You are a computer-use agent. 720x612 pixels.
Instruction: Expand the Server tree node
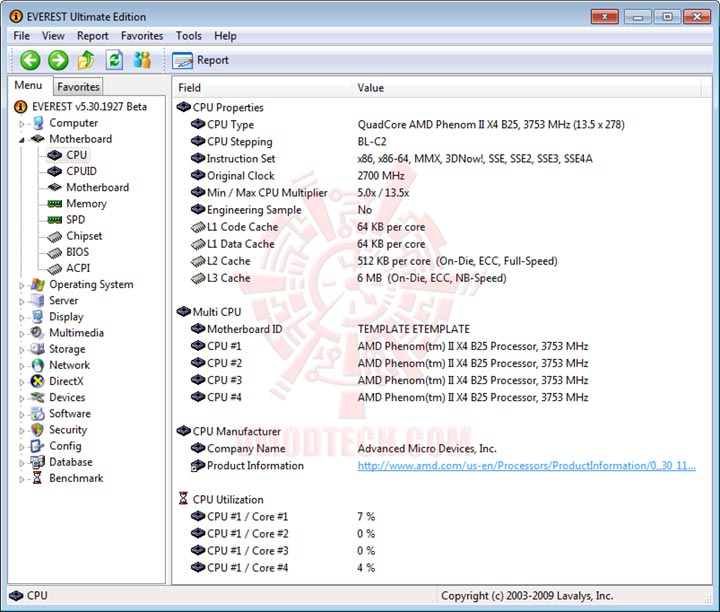point(22,301)
